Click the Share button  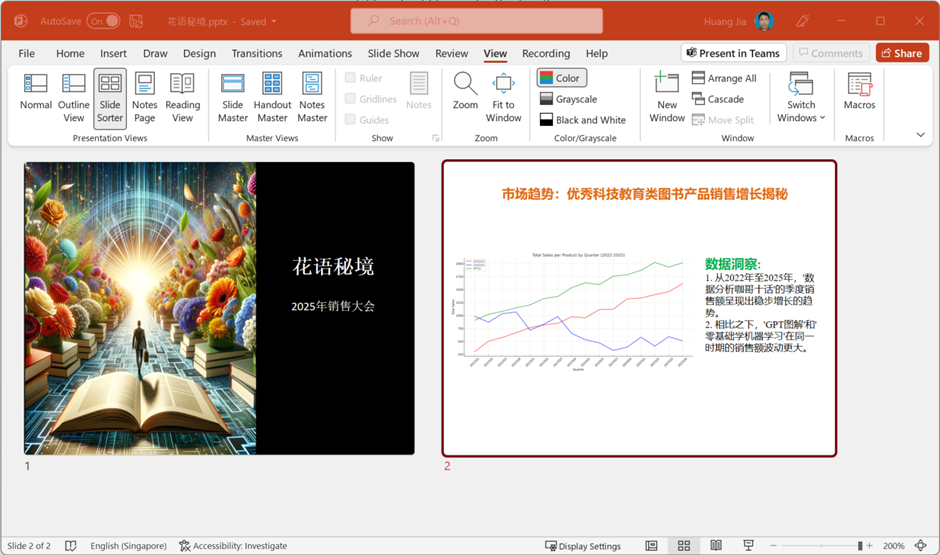tap(902, 53)
